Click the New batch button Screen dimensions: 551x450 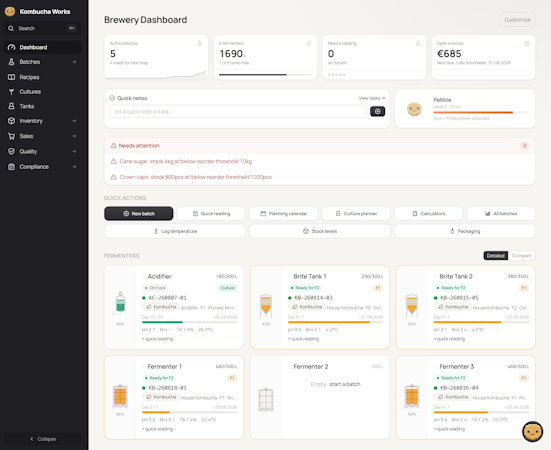pos(138,214)
